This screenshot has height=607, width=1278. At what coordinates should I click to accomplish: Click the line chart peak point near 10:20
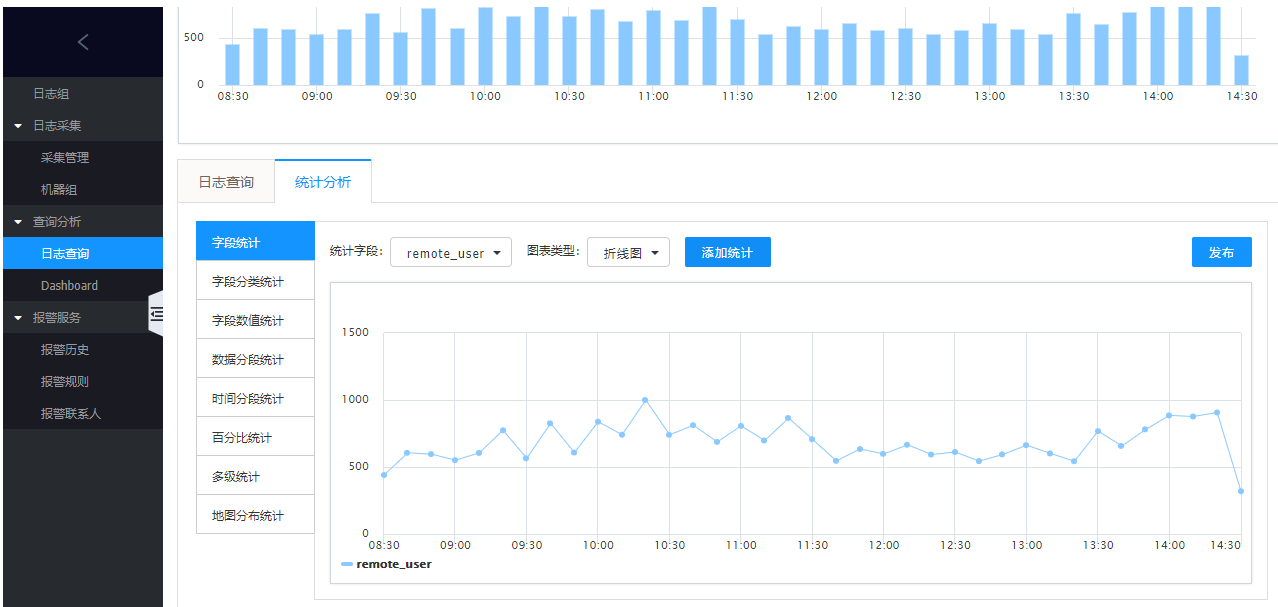click(645, 400)
